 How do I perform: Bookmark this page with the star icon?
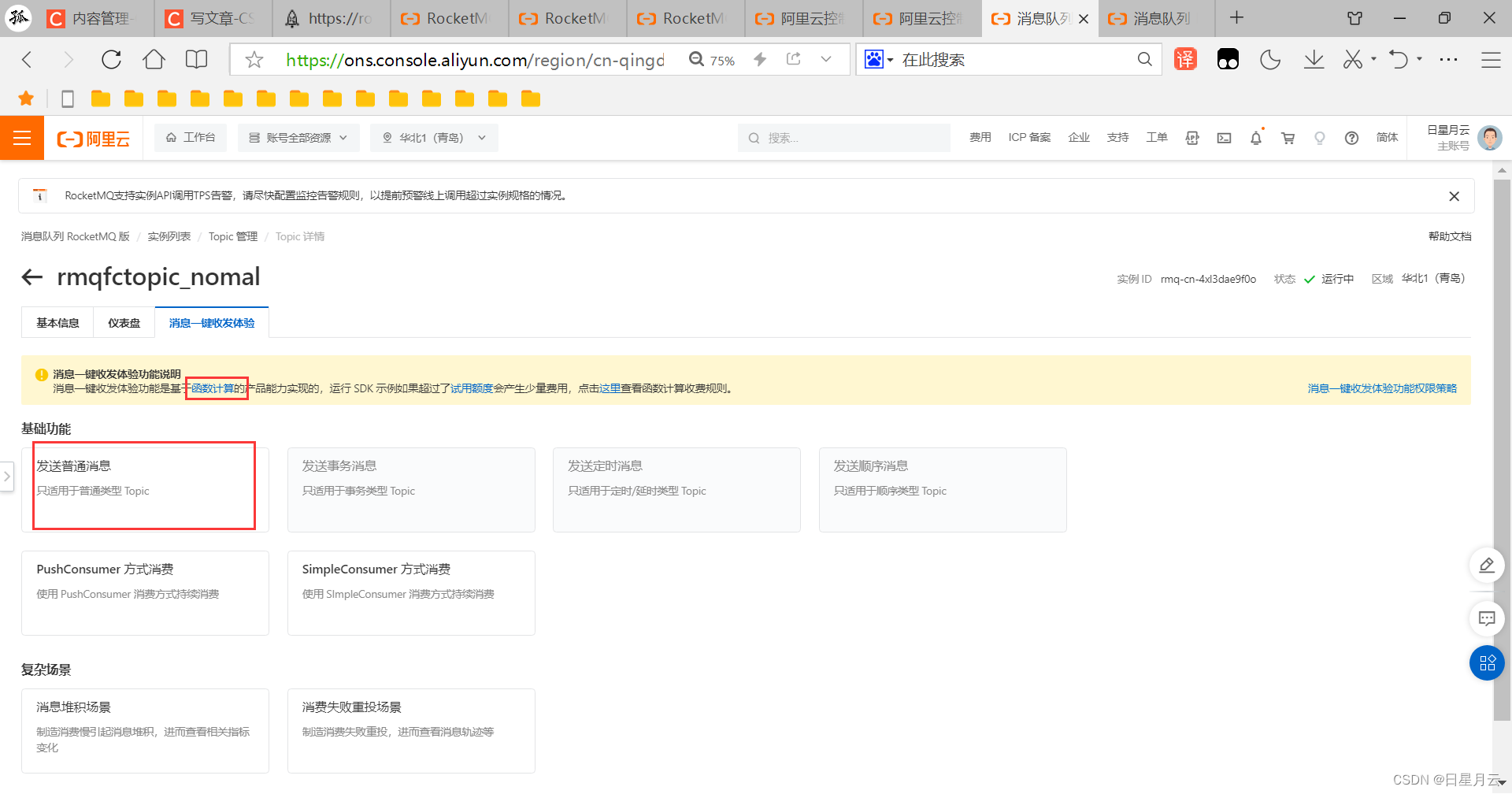254,60
